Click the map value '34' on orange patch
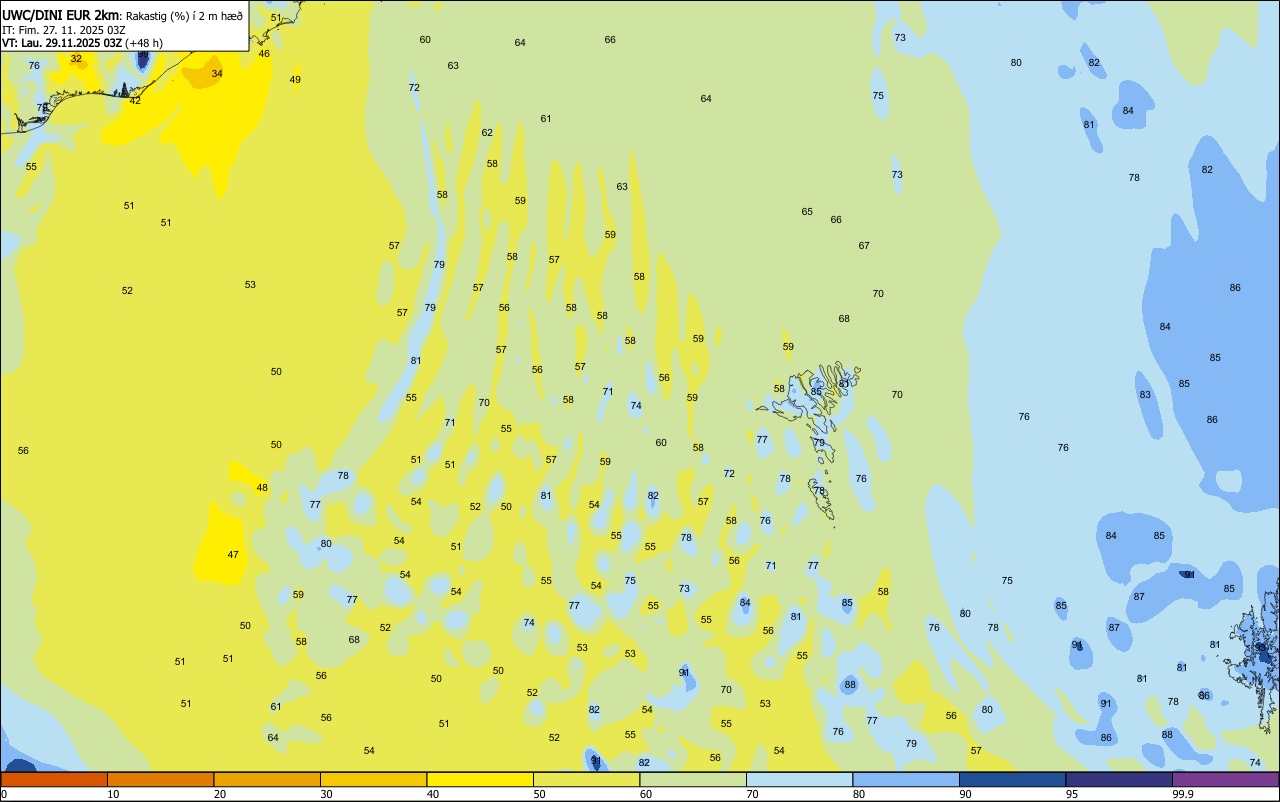 217,74
